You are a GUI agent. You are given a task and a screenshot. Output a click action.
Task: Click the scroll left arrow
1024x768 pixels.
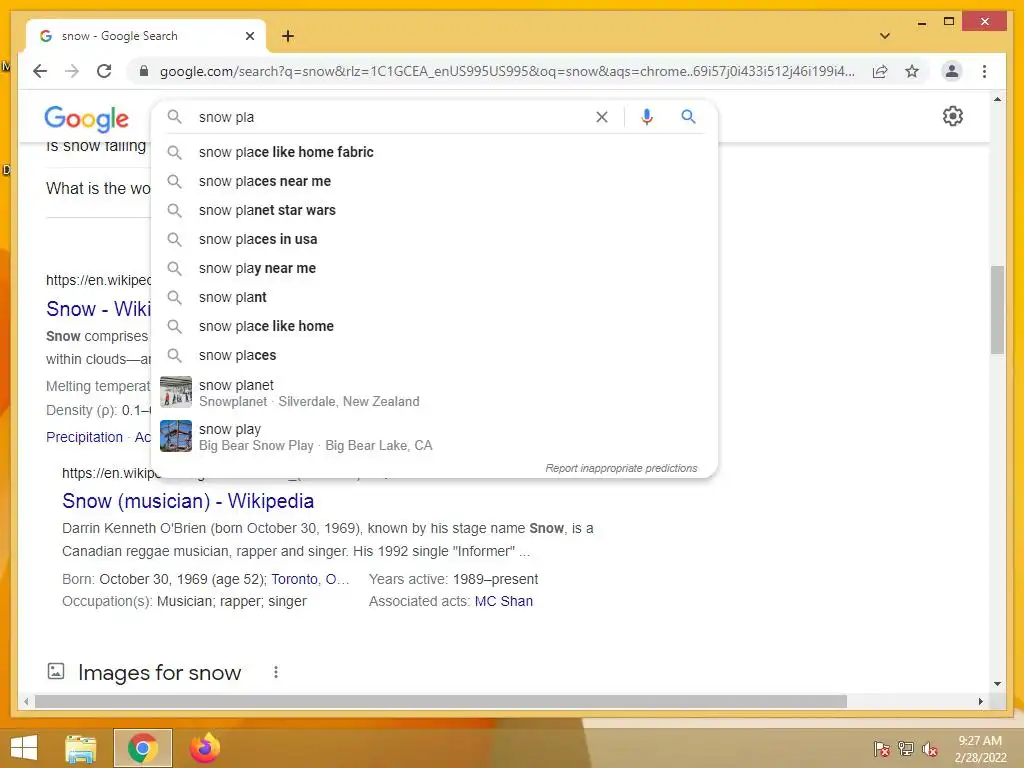25,701
